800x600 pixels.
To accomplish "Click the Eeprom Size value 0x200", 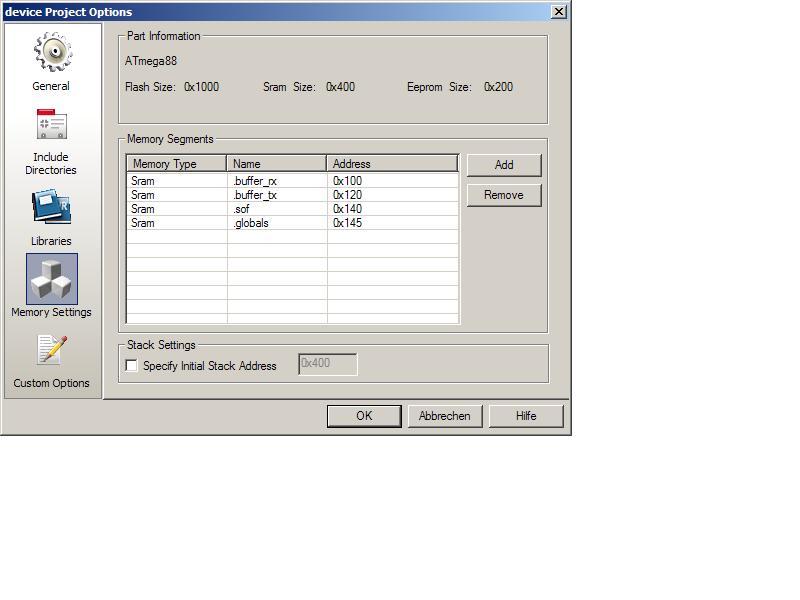I will click(498, 87).
